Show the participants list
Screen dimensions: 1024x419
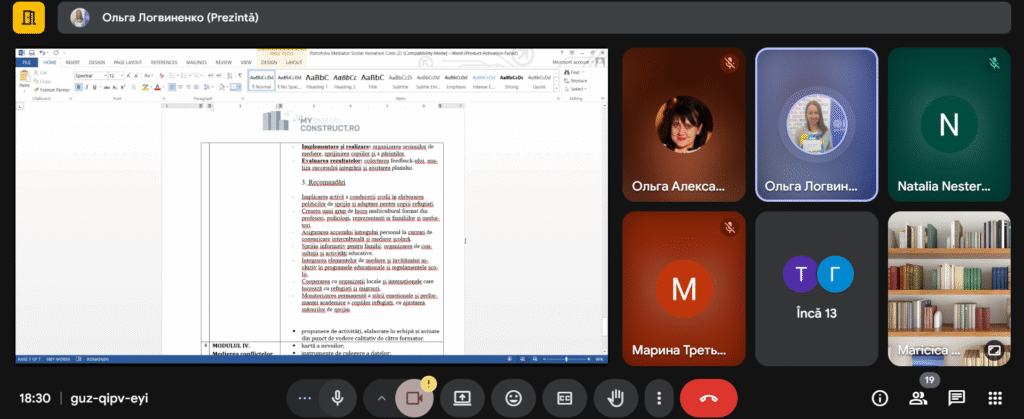pyautogui.click(x=918, y=398)
